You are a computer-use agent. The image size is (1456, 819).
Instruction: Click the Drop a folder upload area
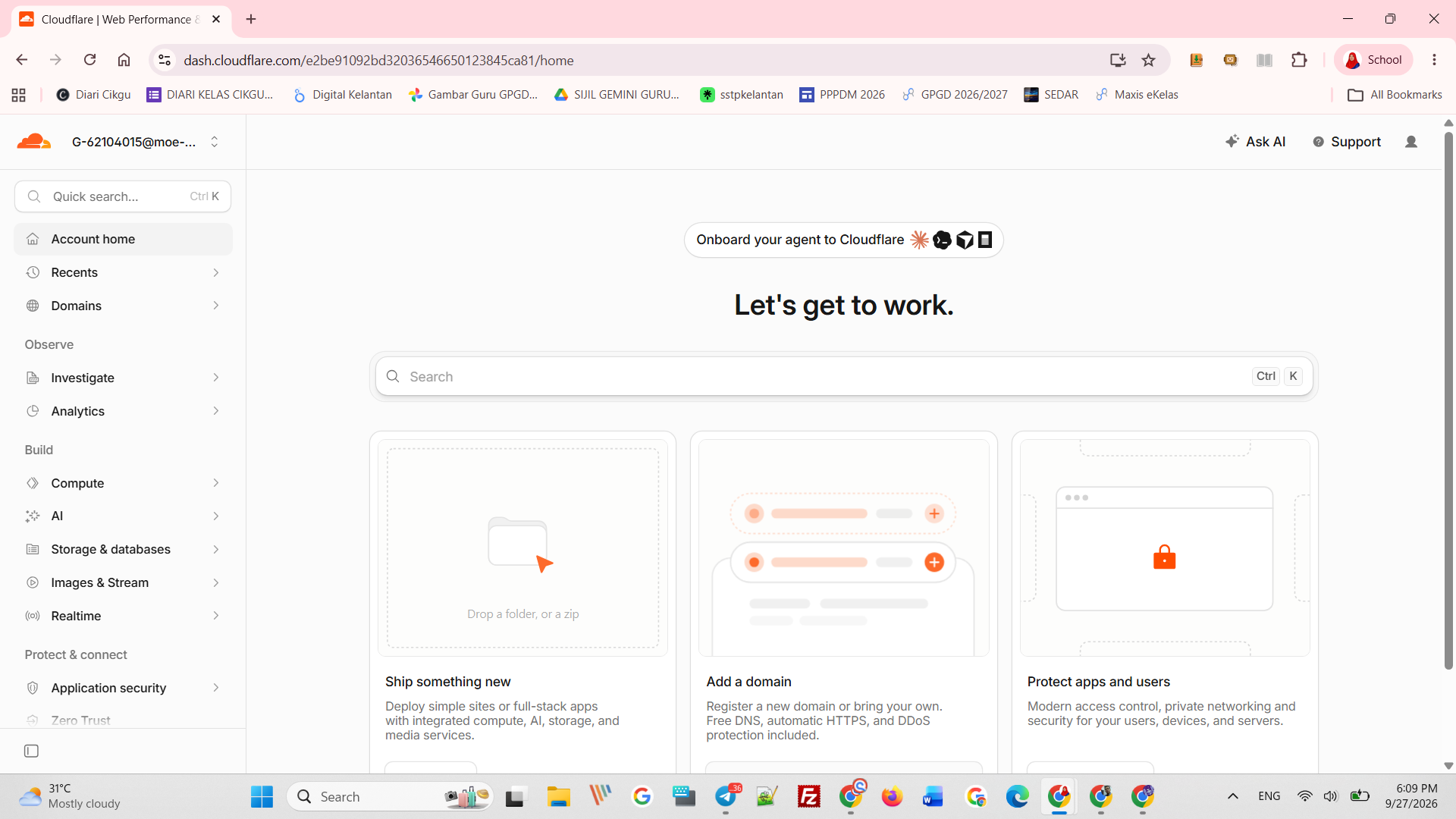522,548
